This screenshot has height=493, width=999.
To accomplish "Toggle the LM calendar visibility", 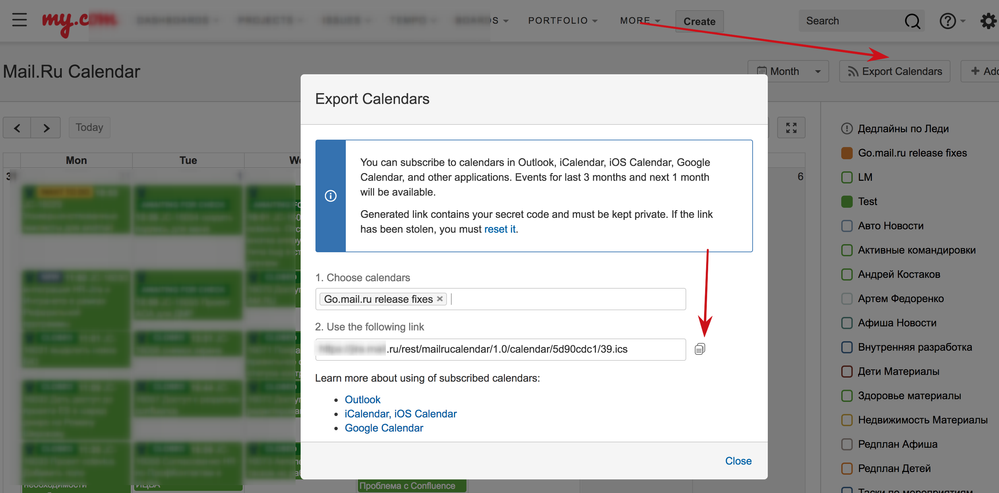I will click(x=847, y=177).
